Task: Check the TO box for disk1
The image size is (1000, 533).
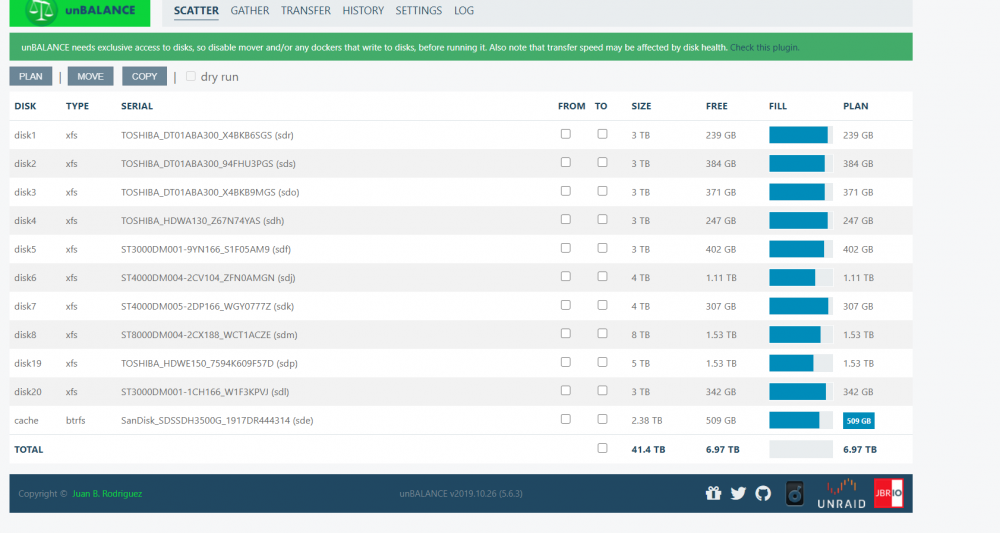Action: pos(602,134)
